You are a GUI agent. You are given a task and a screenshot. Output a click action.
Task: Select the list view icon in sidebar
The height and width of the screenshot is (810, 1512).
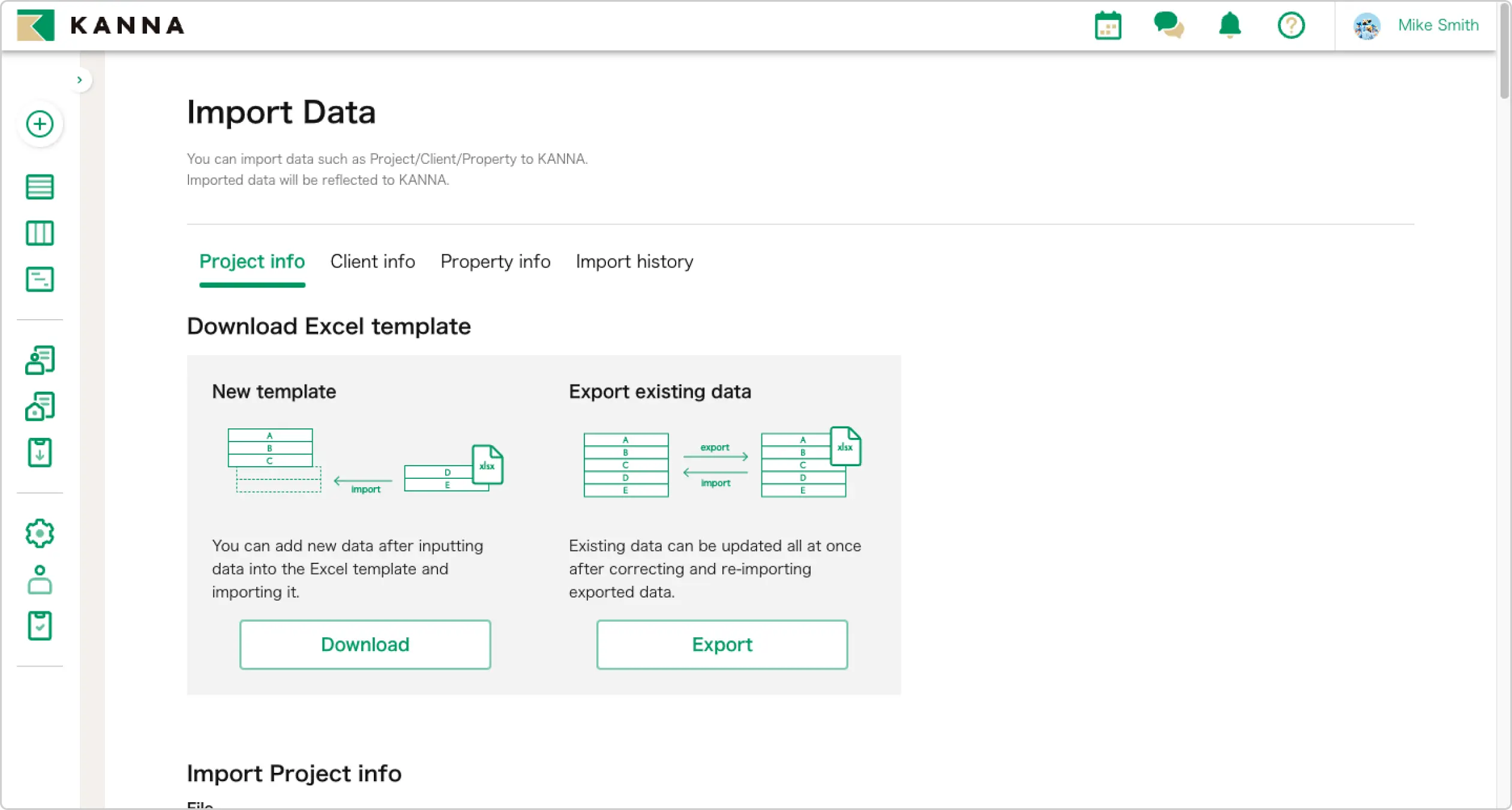coord(40,187)
